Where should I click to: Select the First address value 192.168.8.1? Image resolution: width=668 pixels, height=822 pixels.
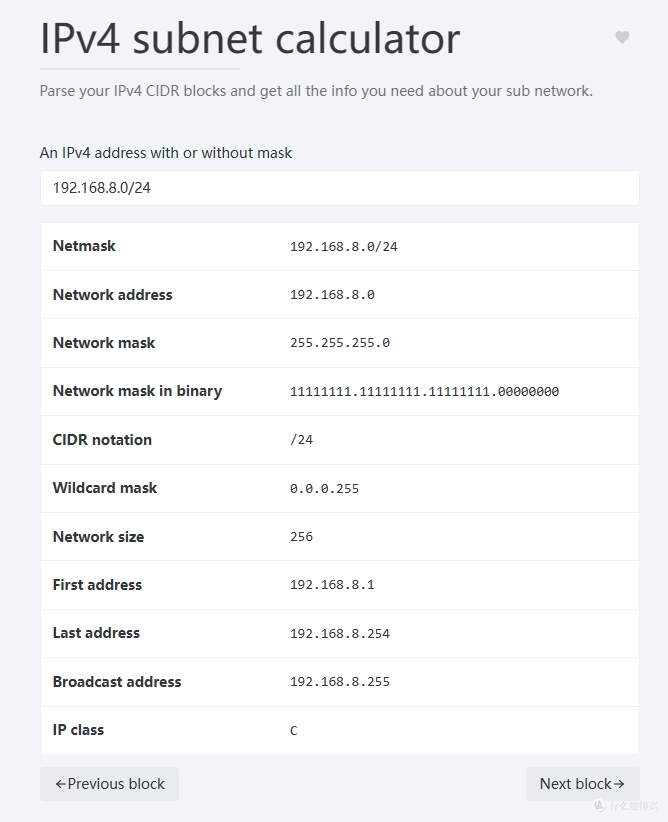[x=332, y=585]
